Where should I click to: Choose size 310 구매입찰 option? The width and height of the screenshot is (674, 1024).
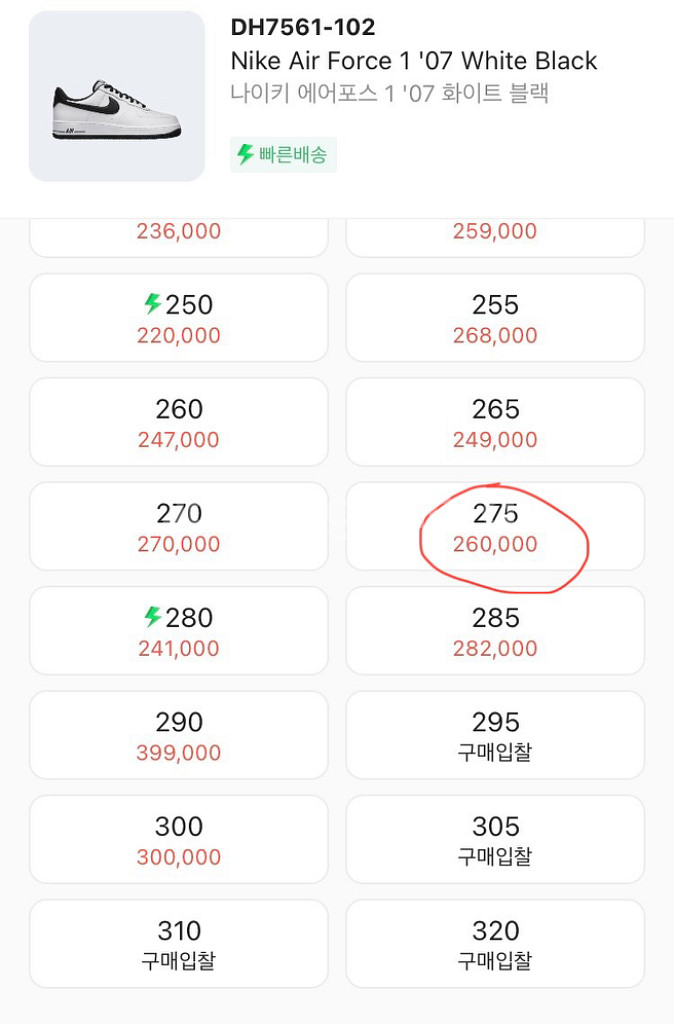[179, 944]
